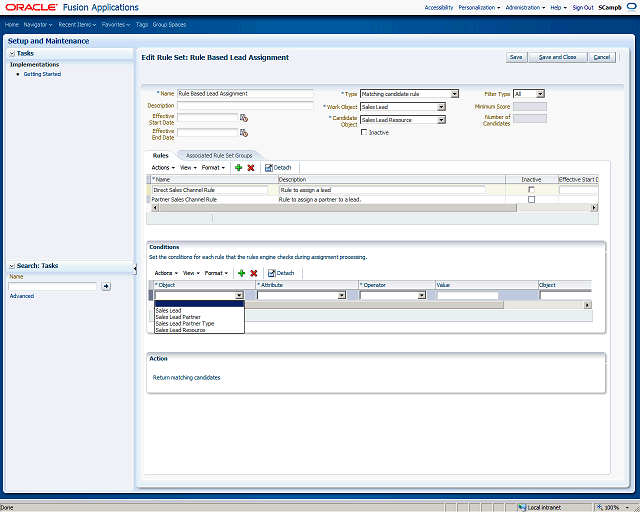Open Conditions Format menu
Image resolution: width=640 pixels, height=512 pixels.
216,273
